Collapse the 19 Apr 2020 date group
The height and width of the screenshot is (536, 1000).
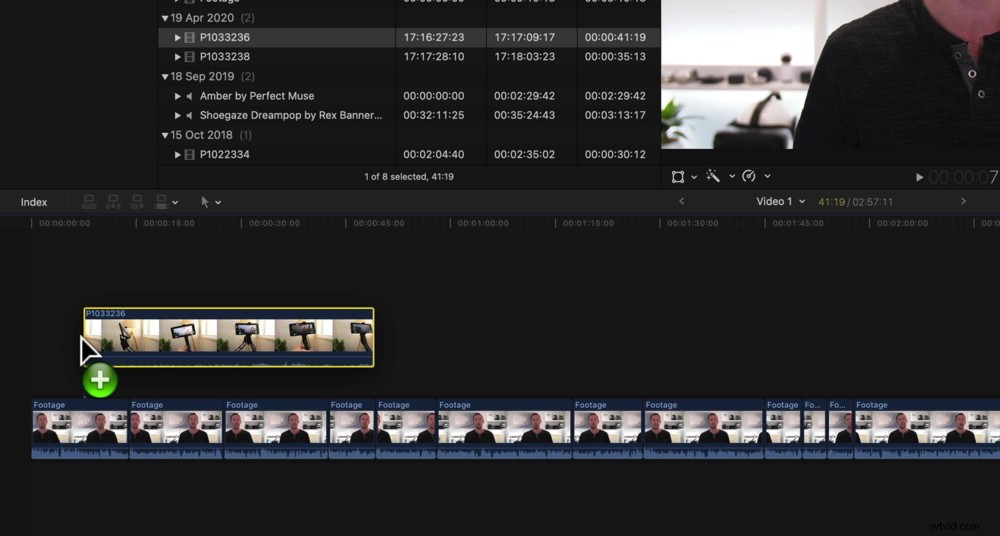[x=165, y=18]
